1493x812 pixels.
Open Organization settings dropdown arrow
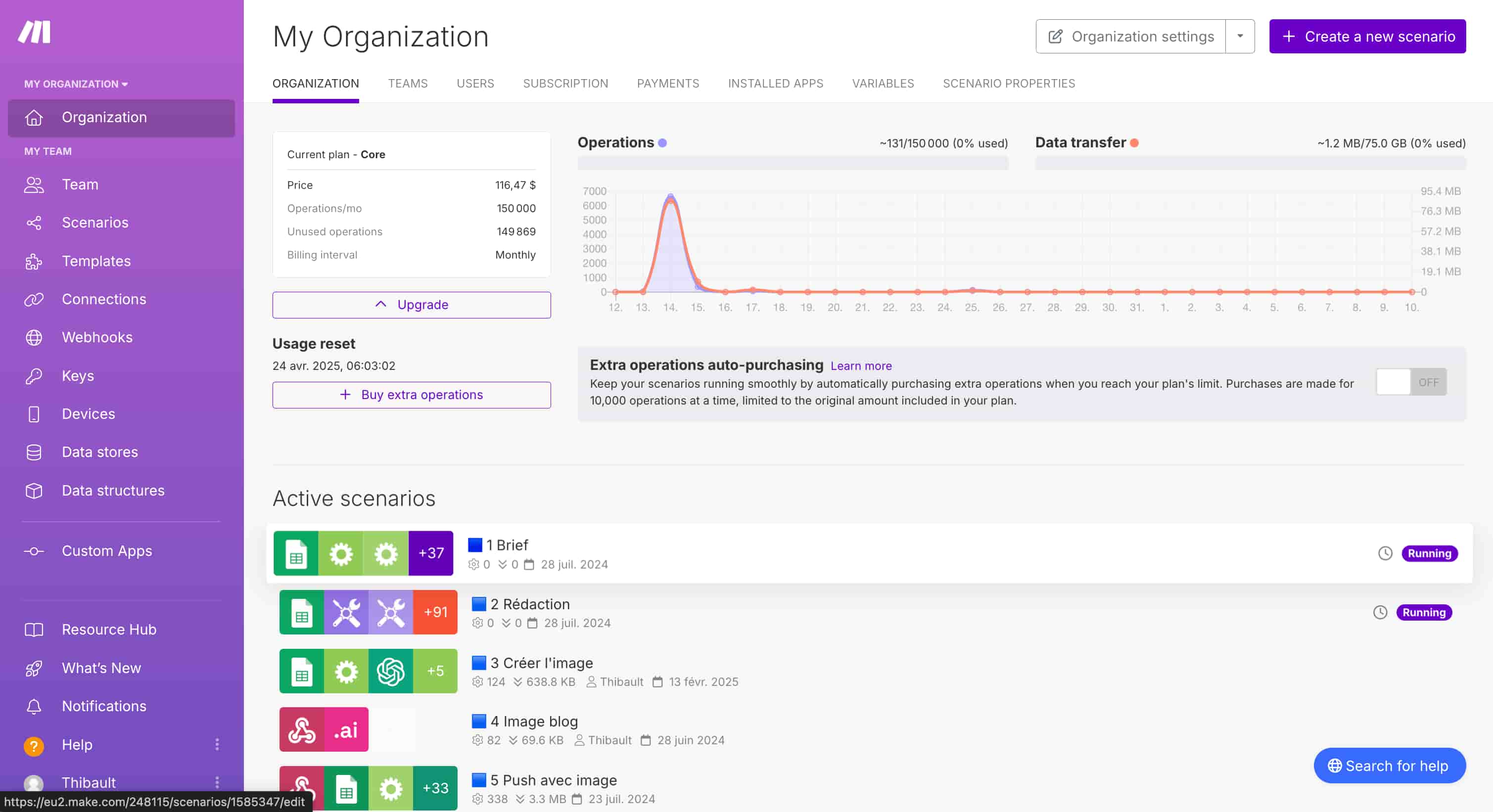point(1240,37)
